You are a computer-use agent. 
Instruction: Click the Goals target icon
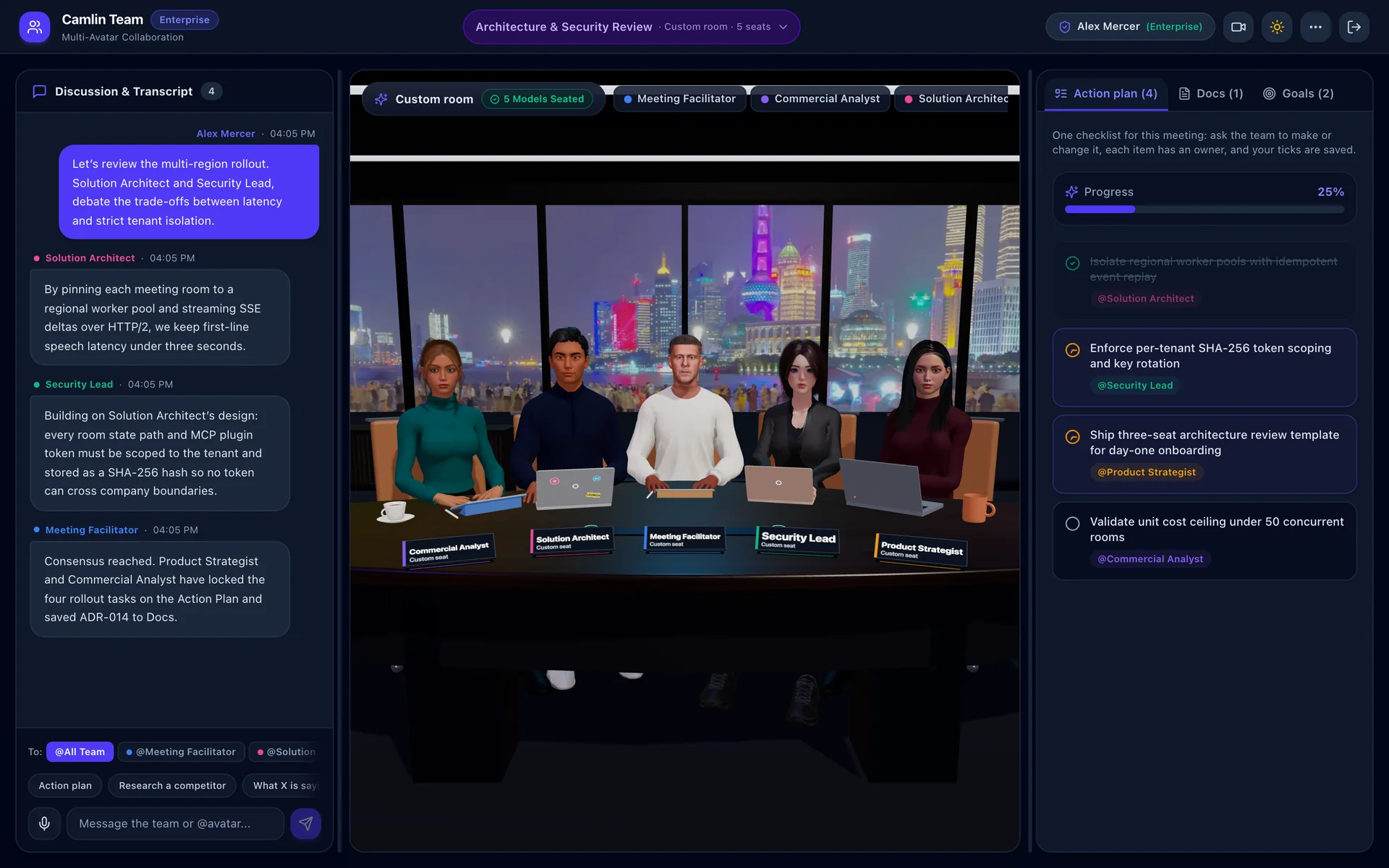1269,93
